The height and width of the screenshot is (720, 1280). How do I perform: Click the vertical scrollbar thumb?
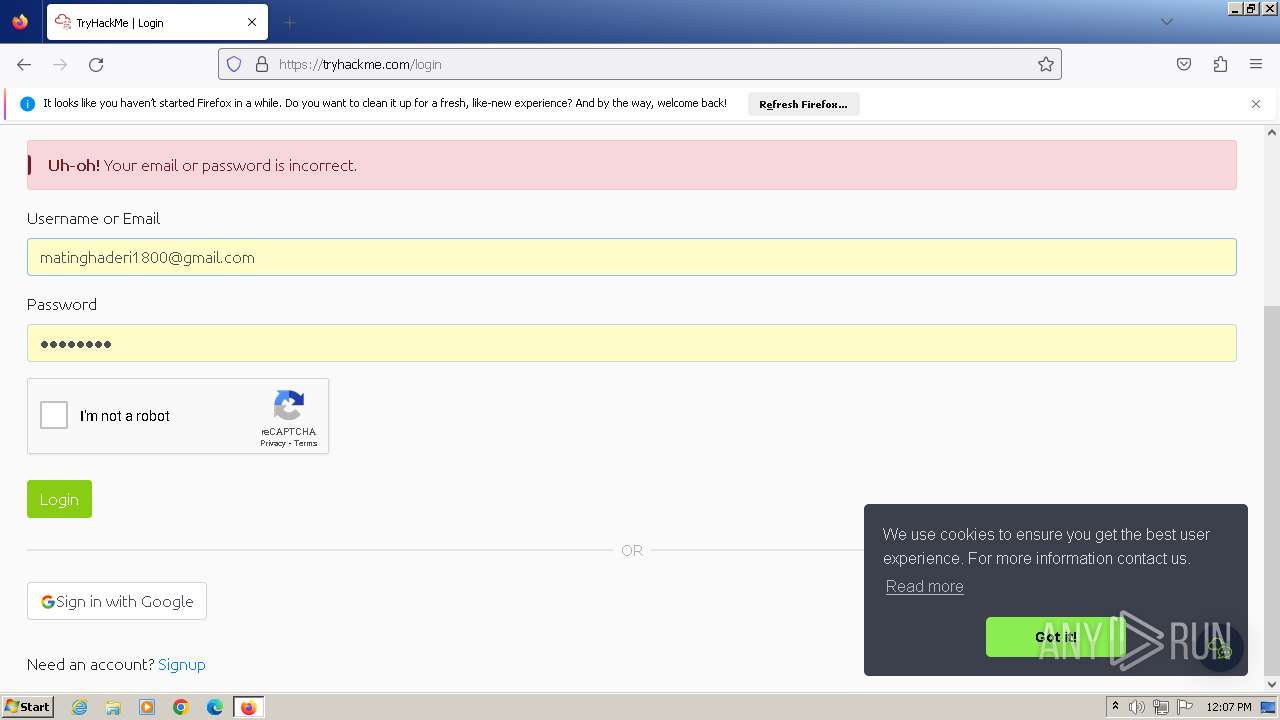(1272, 490)
